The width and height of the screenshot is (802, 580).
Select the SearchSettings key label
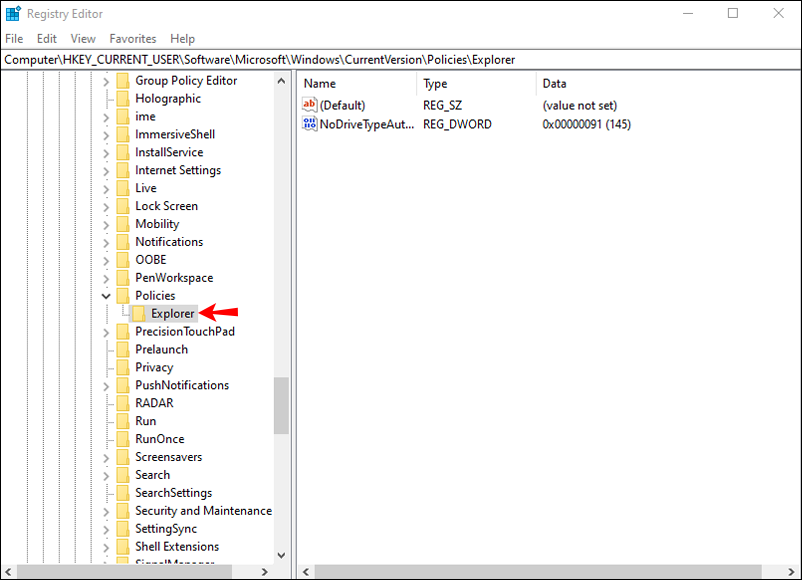[x=173, y=493]
